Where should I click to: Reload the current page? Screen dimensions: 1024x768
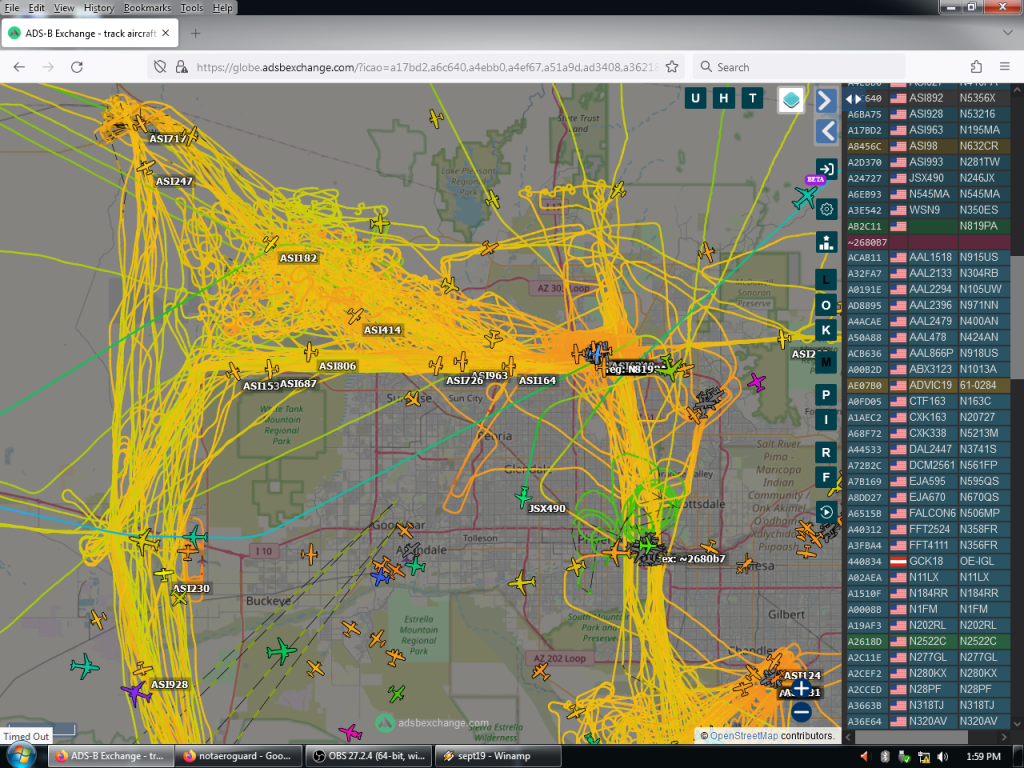click(x=76, y=67)
